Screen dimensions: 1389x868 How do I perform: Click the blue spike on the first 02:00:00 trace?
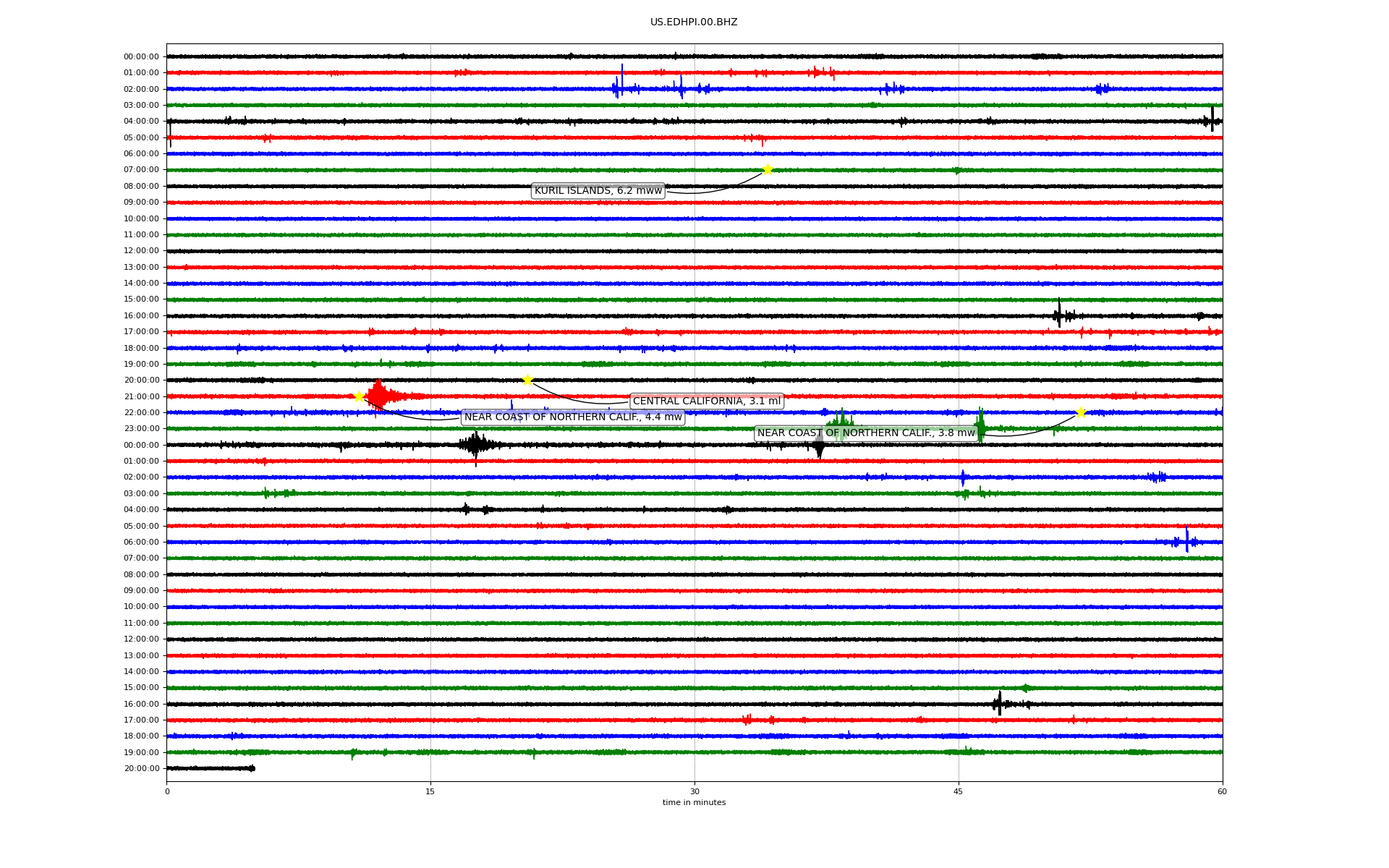(x=621, y=80)
